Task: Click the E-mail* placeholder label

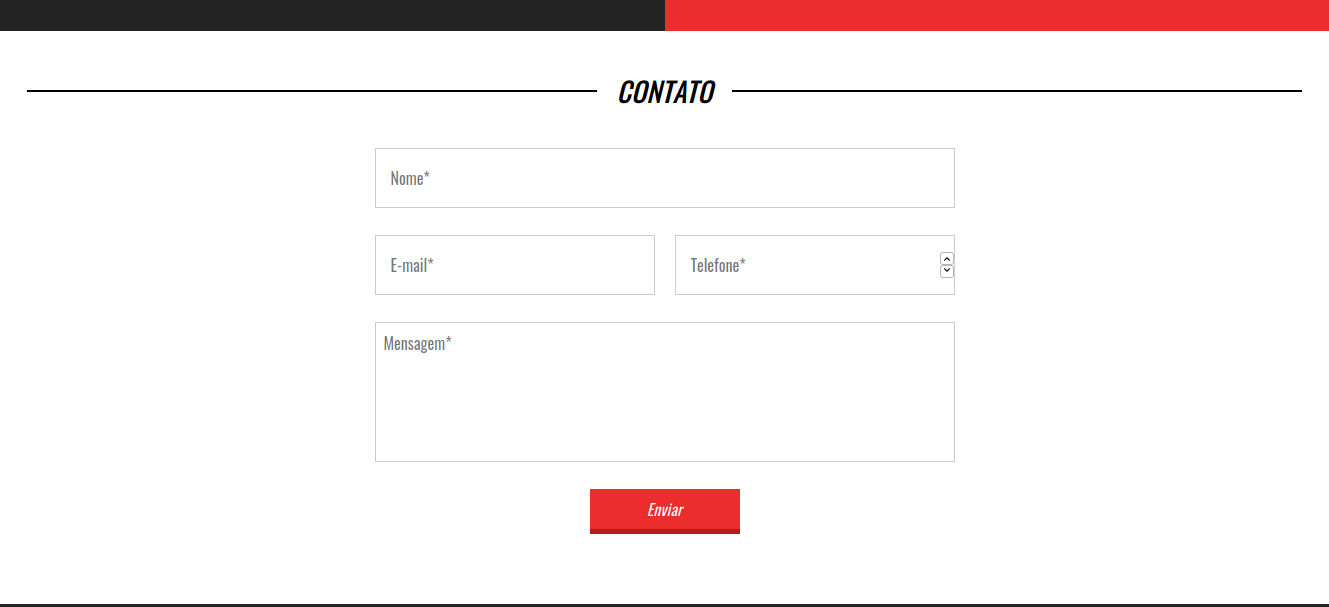Action: (x=412, y=265)
